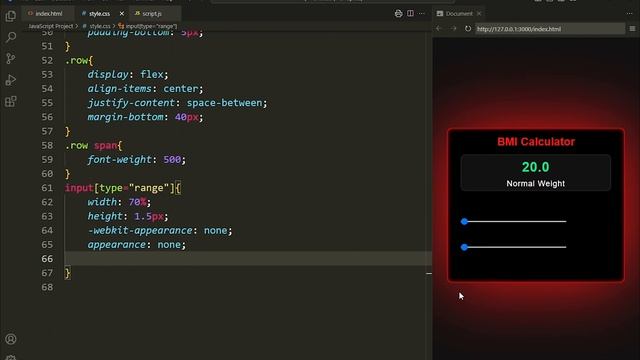Open the Explorer view in activity bar
The width and height of the screenshot is (640, 360).
pyautogui.click(x=11, y=16)
